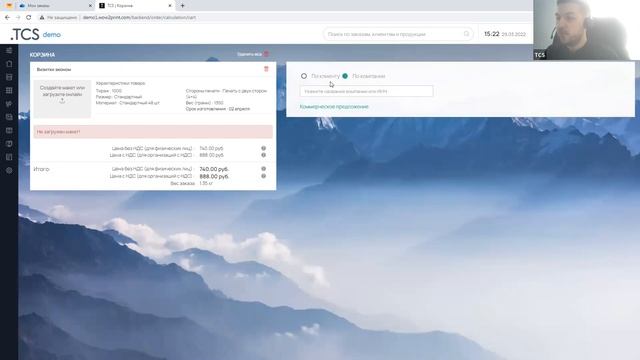Click the Вес заказа value

[206, 183]
